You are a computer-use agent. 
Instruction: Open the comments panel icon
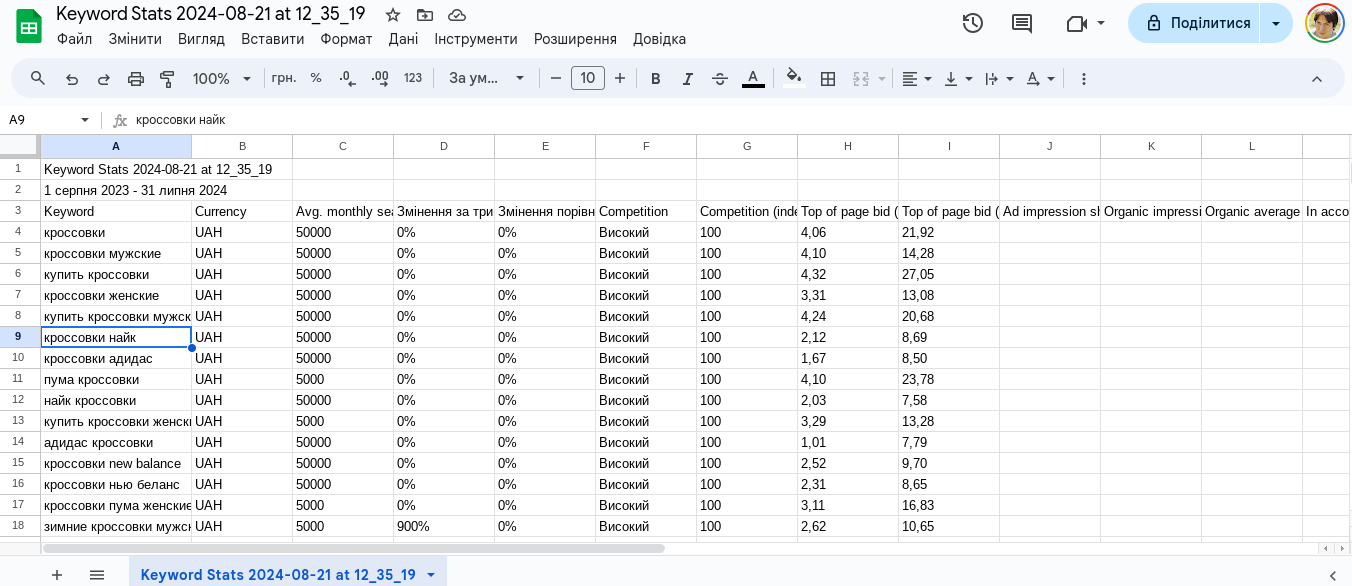[x=1021, y=23]
